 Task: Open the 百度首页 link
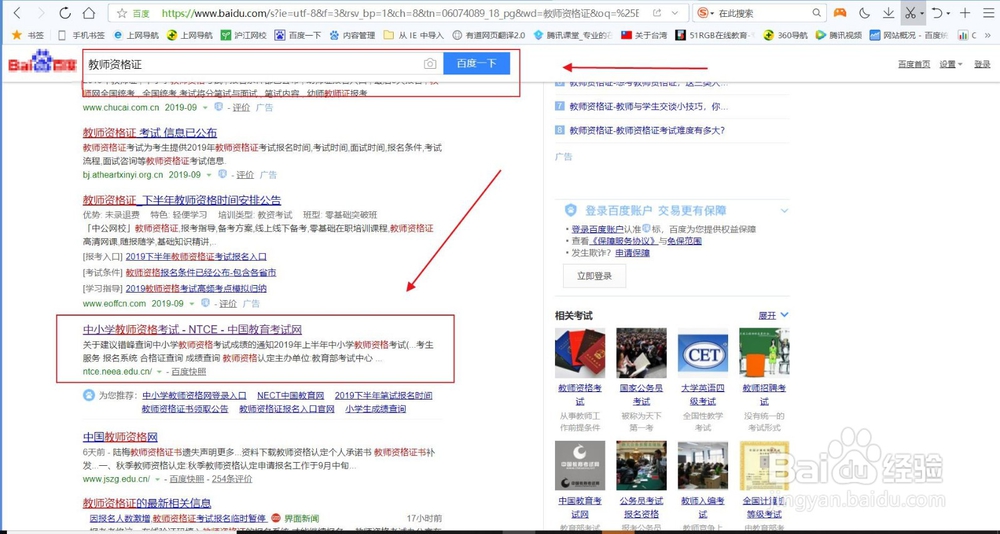914,64
